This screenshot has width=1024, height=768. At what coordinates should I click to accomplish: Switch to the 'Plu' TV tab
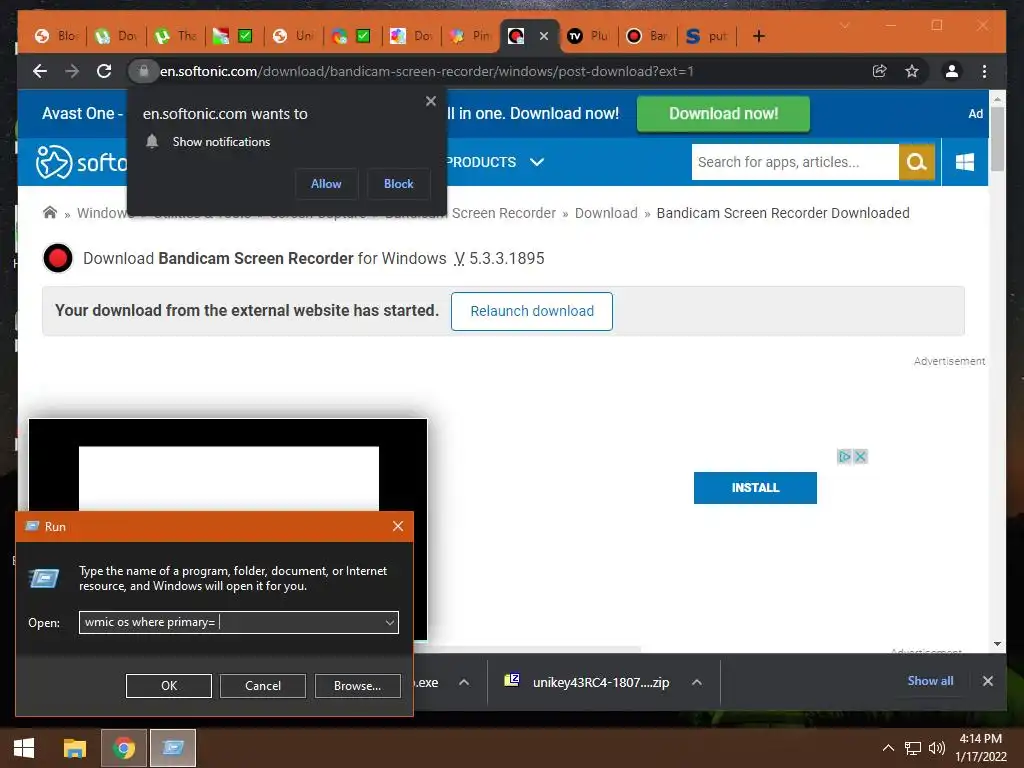point(588,36)
